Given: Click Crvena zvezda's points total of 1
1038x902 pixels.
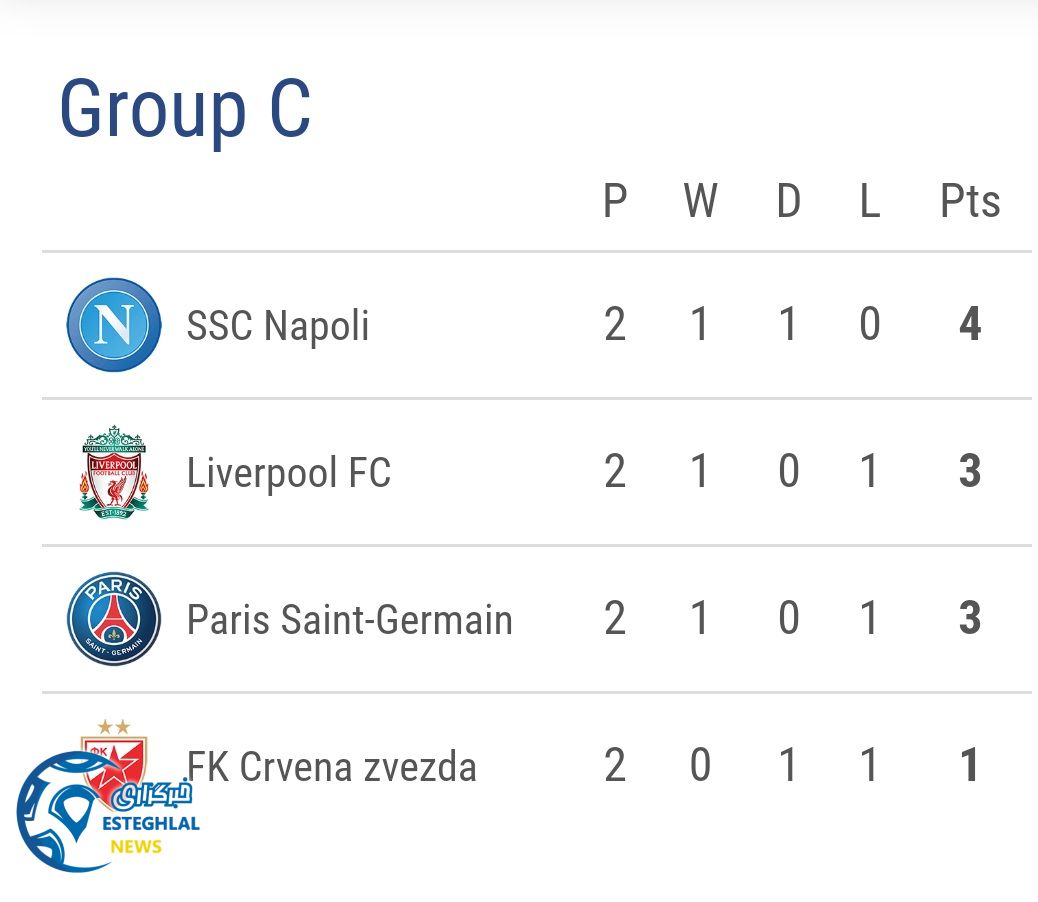Looking at the screenshot, I should coord(970,766).
